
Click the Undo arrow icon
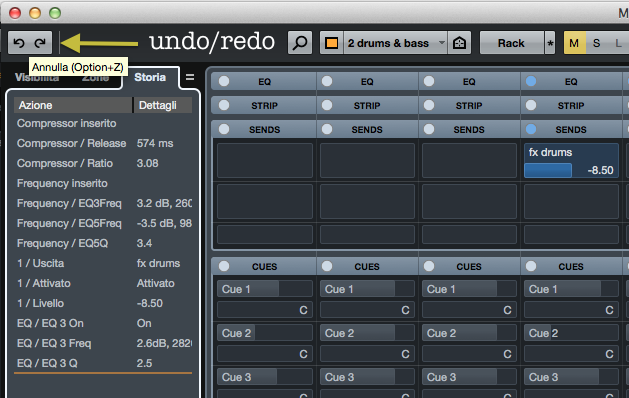pos(19,43)
